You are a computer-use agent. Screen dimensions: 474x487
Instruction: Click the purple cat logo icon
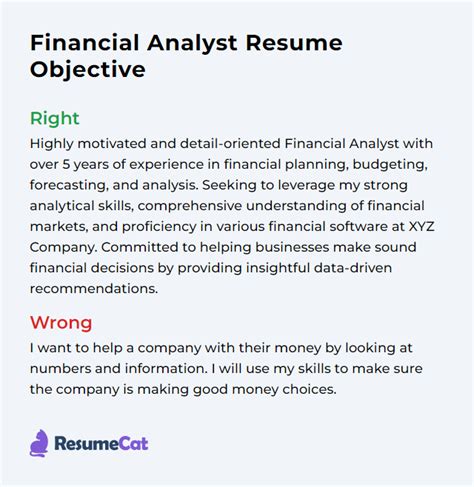[x=39, y=443]
